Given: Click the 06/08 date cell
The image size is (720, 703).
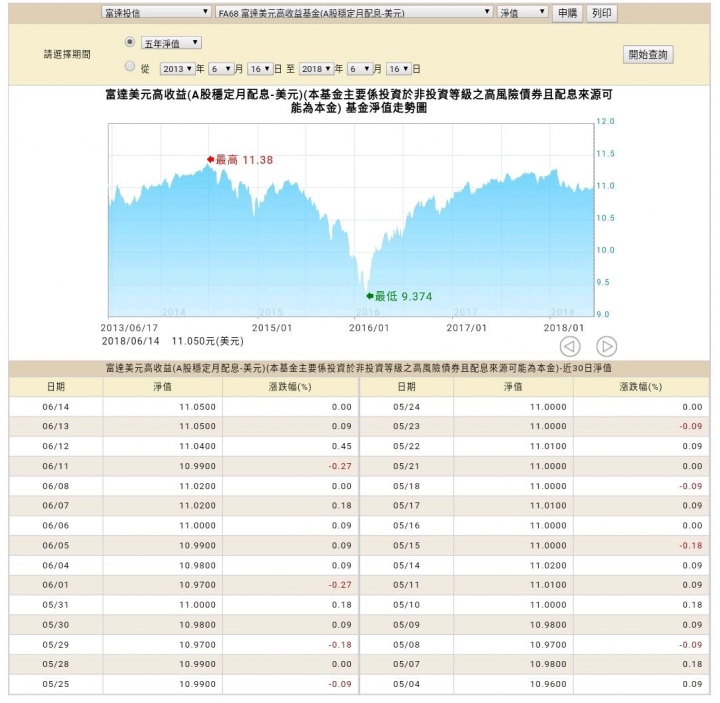Looking at the screenshot, I should click(x=56, y=486).
